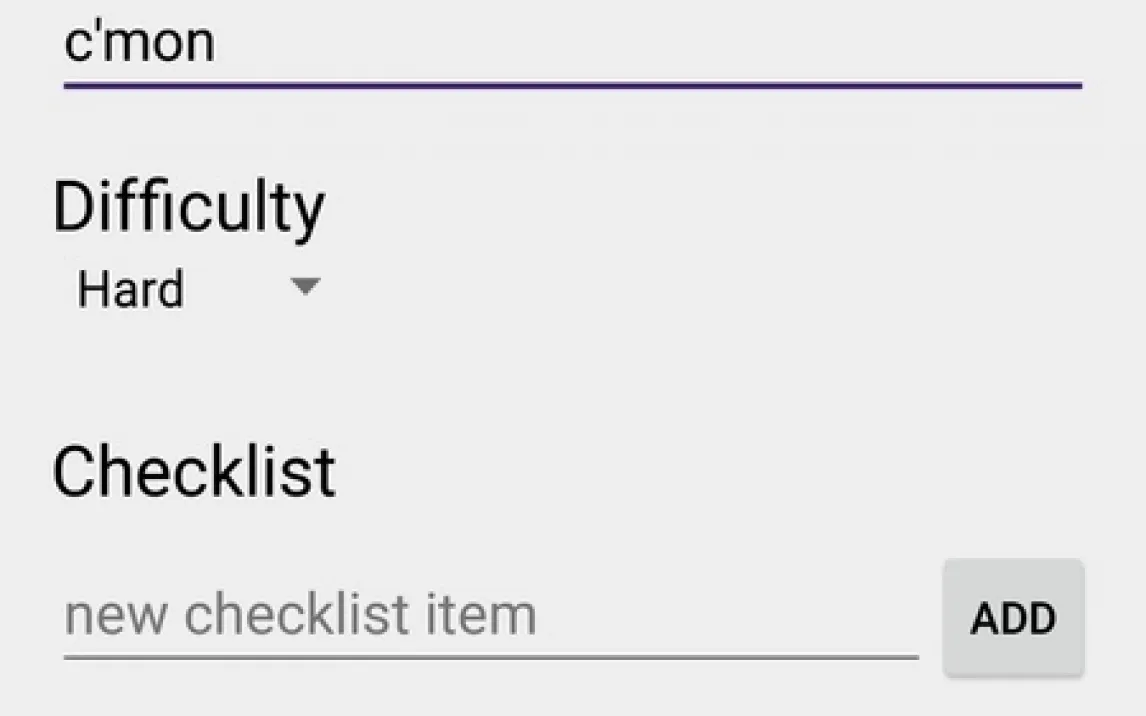Focus the 'new checklist item' input field
Image resolution: width=1146 pixels, height=716 pixels.
tap(491, 615)
